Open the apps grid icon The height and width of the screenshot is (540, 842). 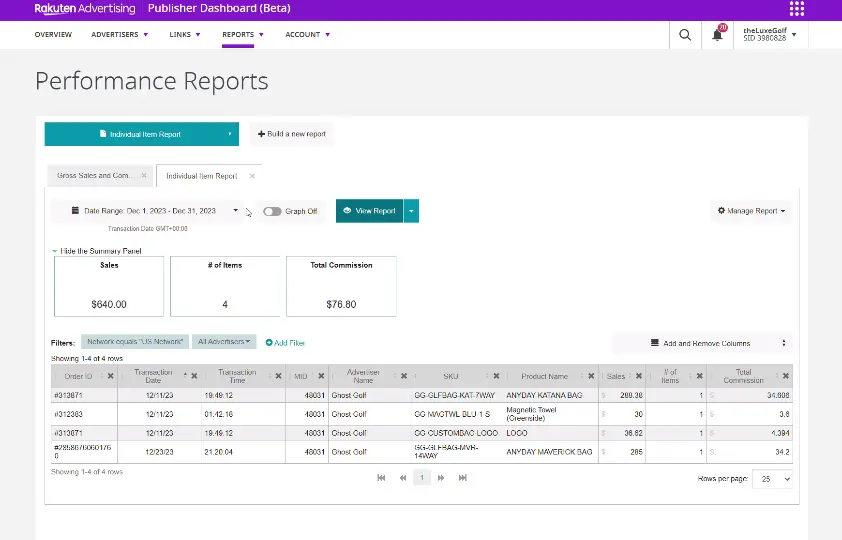point(797,9)
